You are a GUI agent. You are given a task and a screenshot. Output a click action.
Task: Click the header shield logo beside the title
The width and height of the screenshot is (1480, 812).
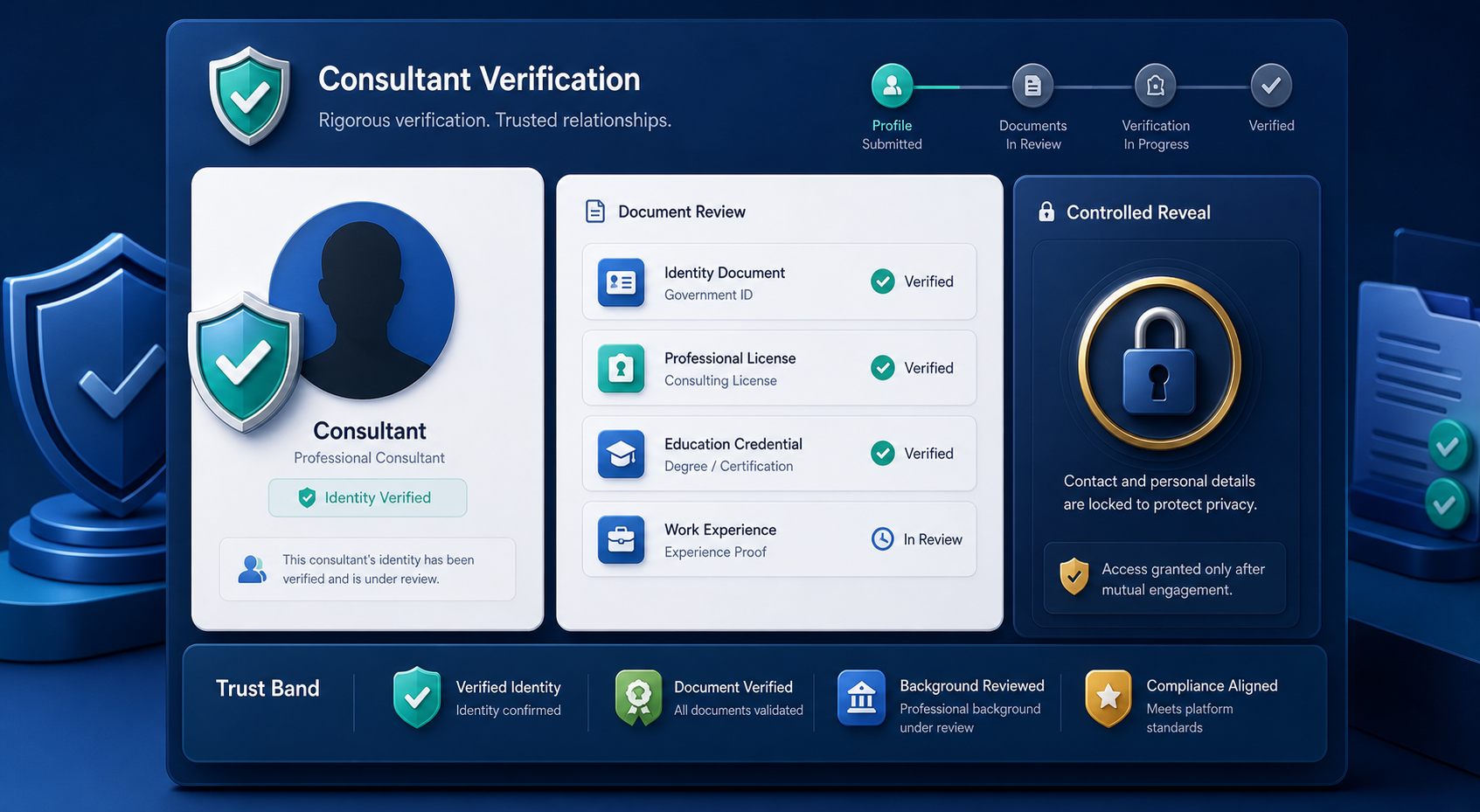(x=249, y=94)
